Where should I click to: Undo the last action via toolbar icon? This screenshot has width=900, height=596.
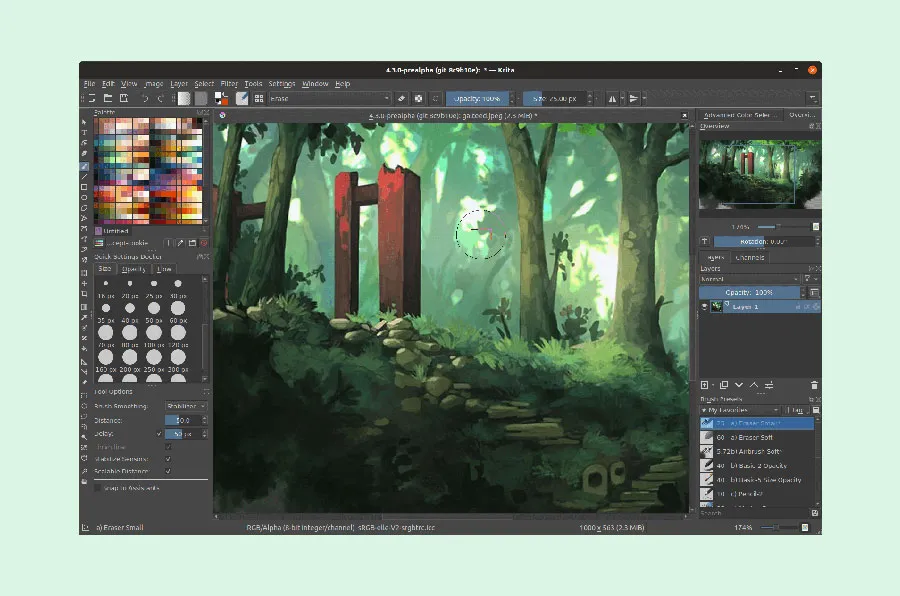[146, 97]
